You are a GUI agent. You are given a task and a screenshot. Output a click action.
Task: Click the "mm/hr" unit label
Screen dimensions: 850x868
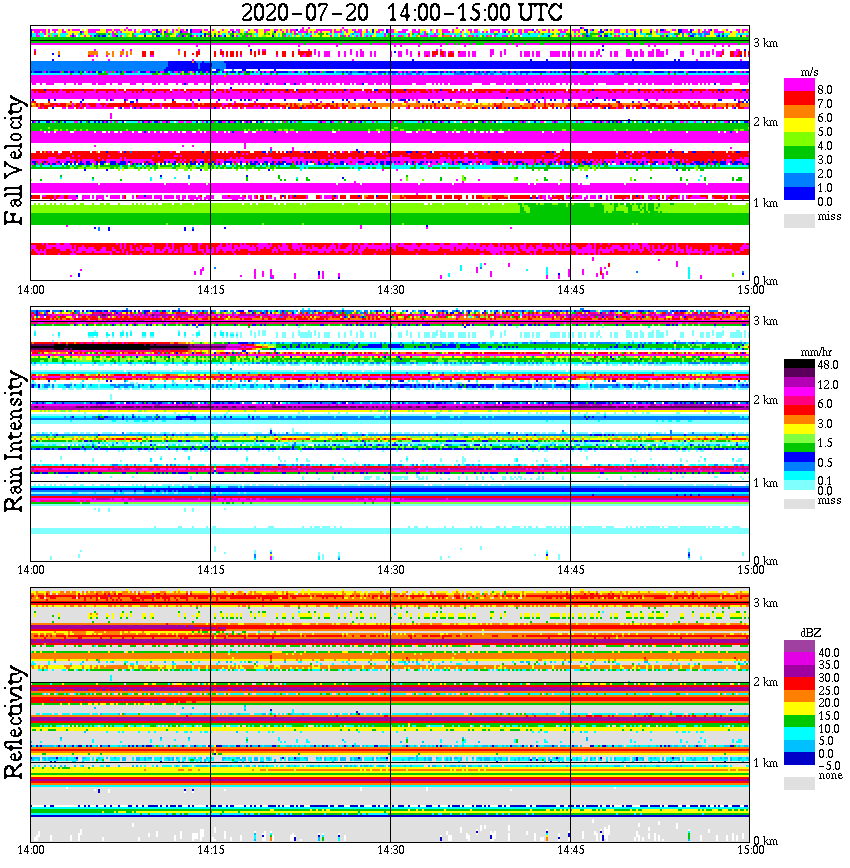[x=816, y=352]
